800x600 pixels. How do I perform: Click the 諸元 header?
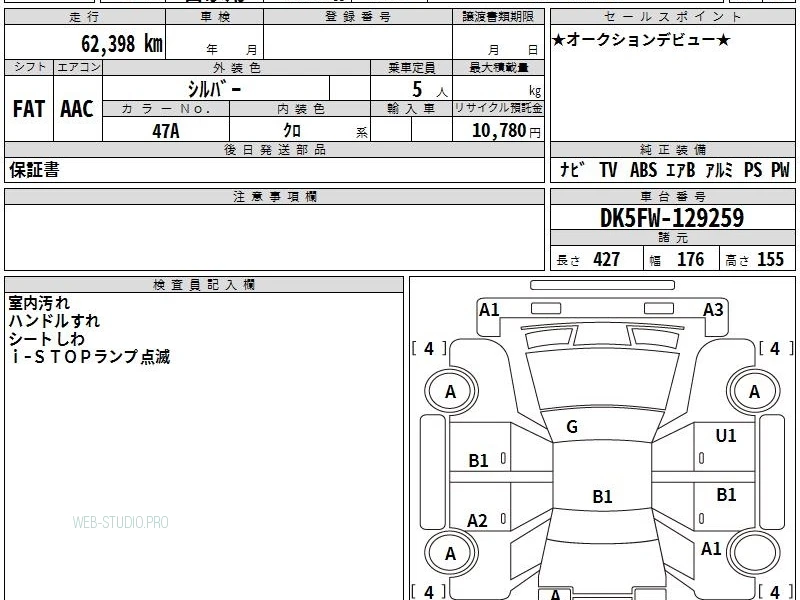[x=672, y=237]
